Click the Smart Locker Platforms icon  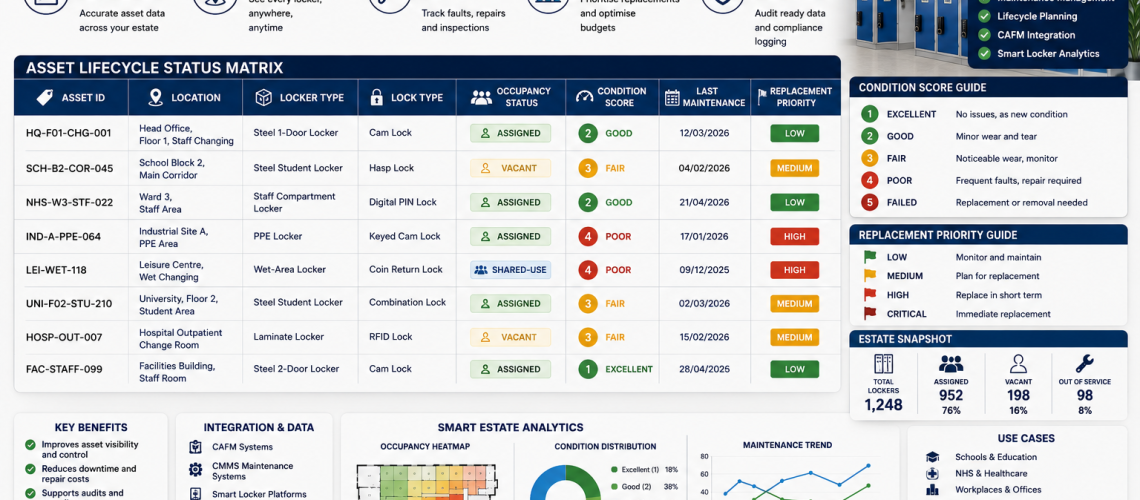coord(195,493)
